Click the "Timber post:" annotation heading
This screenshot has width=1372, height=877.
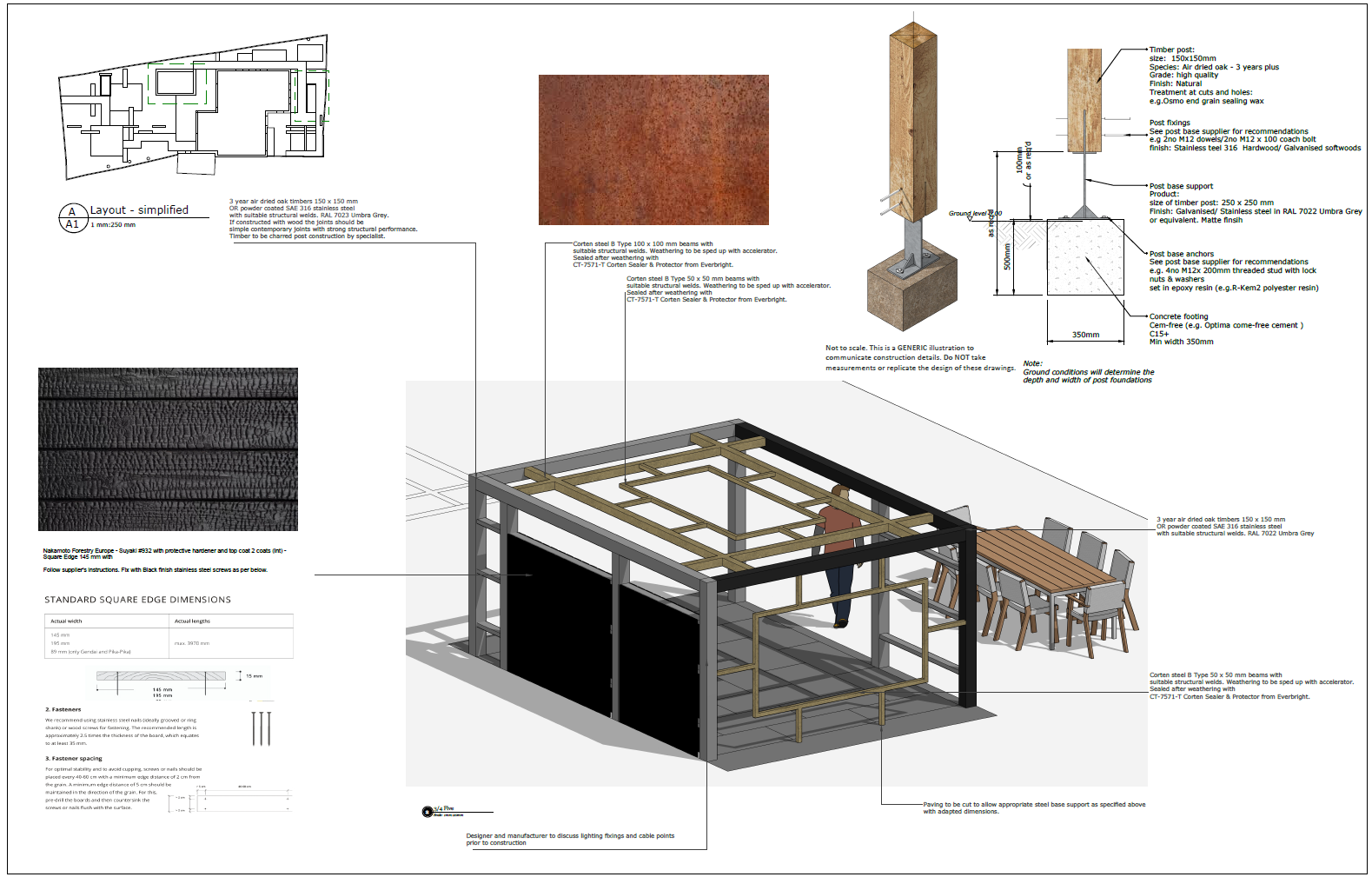1171,50
